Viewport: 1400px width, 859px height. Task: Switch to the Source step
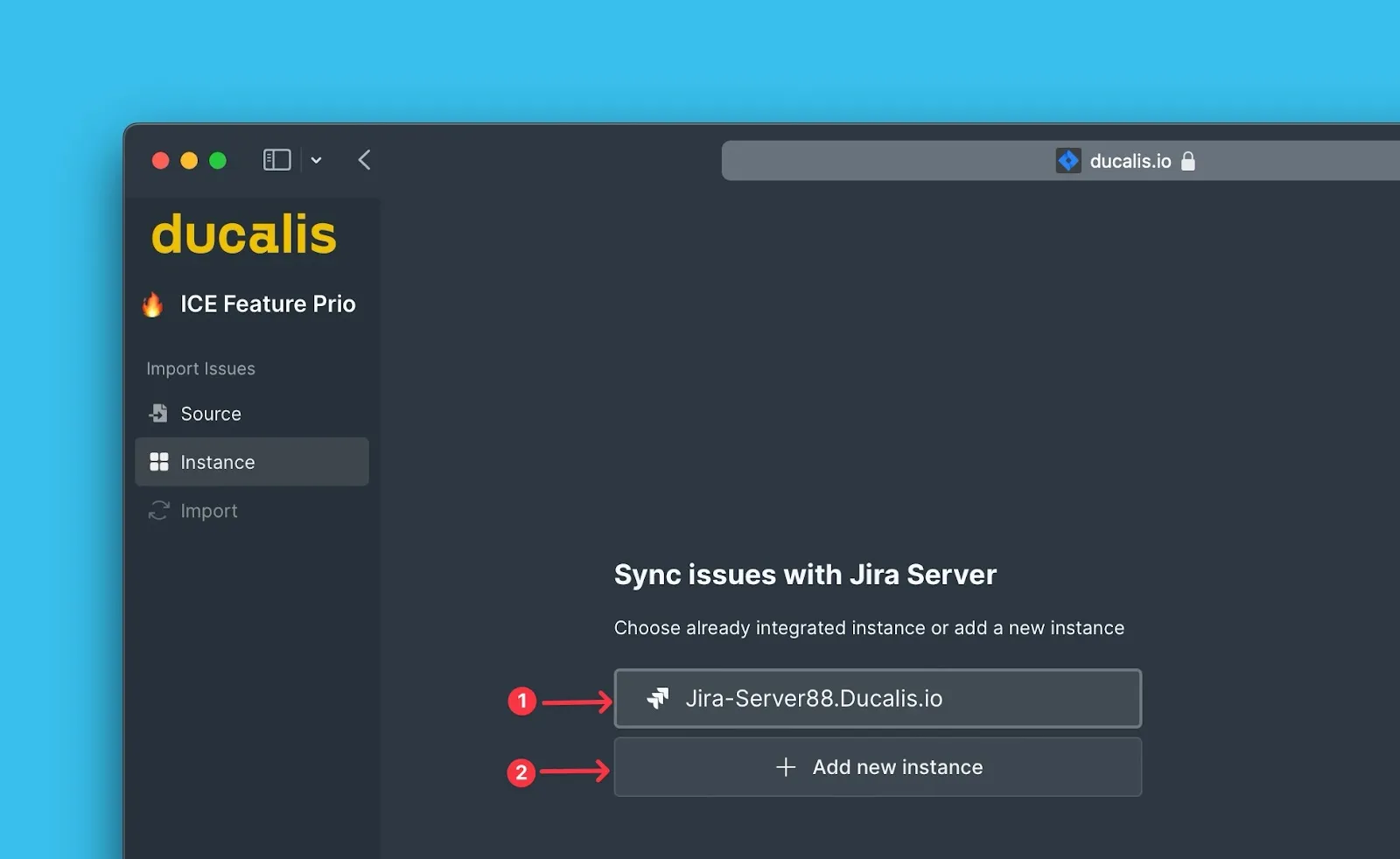point(210,413)
